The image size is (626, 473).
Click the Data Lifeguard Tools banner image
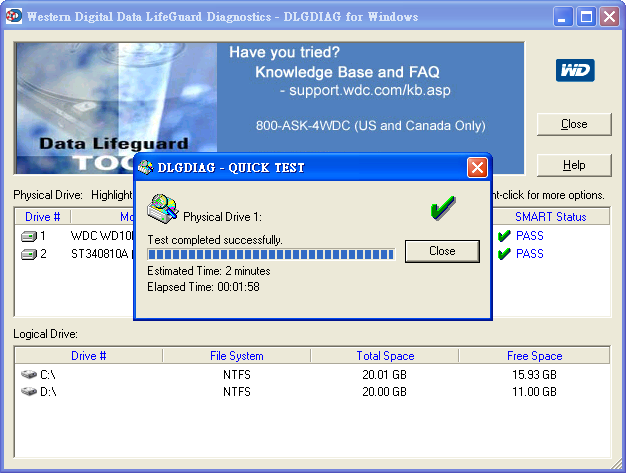click(x=116, y=108)
